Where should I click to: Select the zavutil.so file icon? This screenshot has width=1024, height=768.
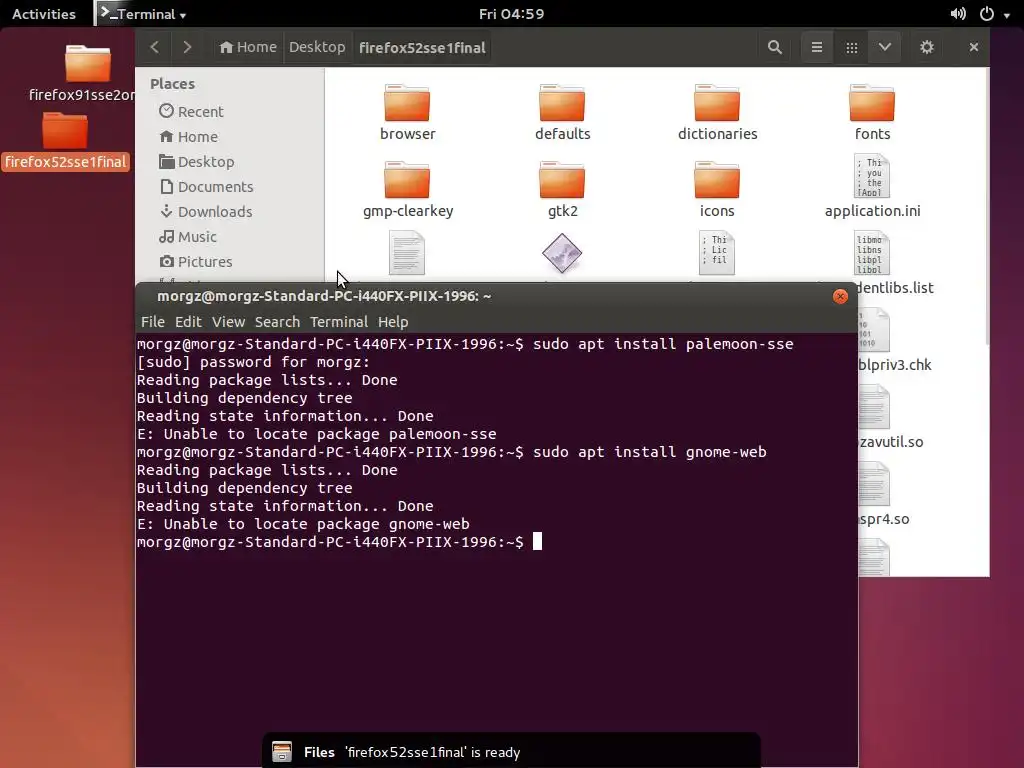pyautogui.click(x=874, y=408)
